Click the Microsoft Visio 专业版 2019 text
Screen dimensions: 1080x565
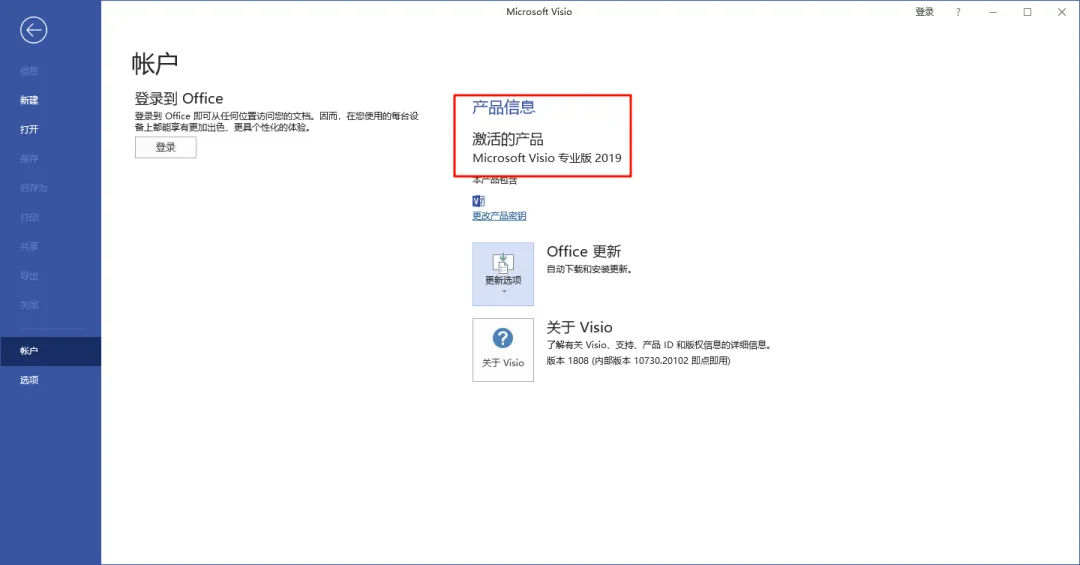[x=547, y=158]
